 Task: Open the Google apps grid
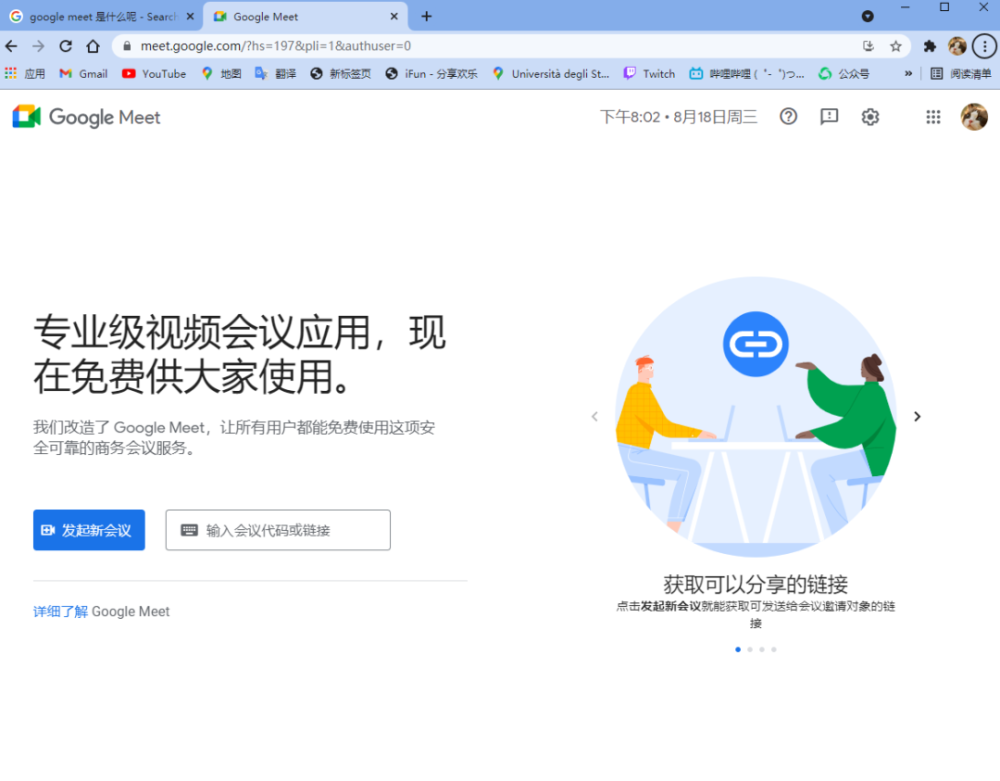point(933,117)
